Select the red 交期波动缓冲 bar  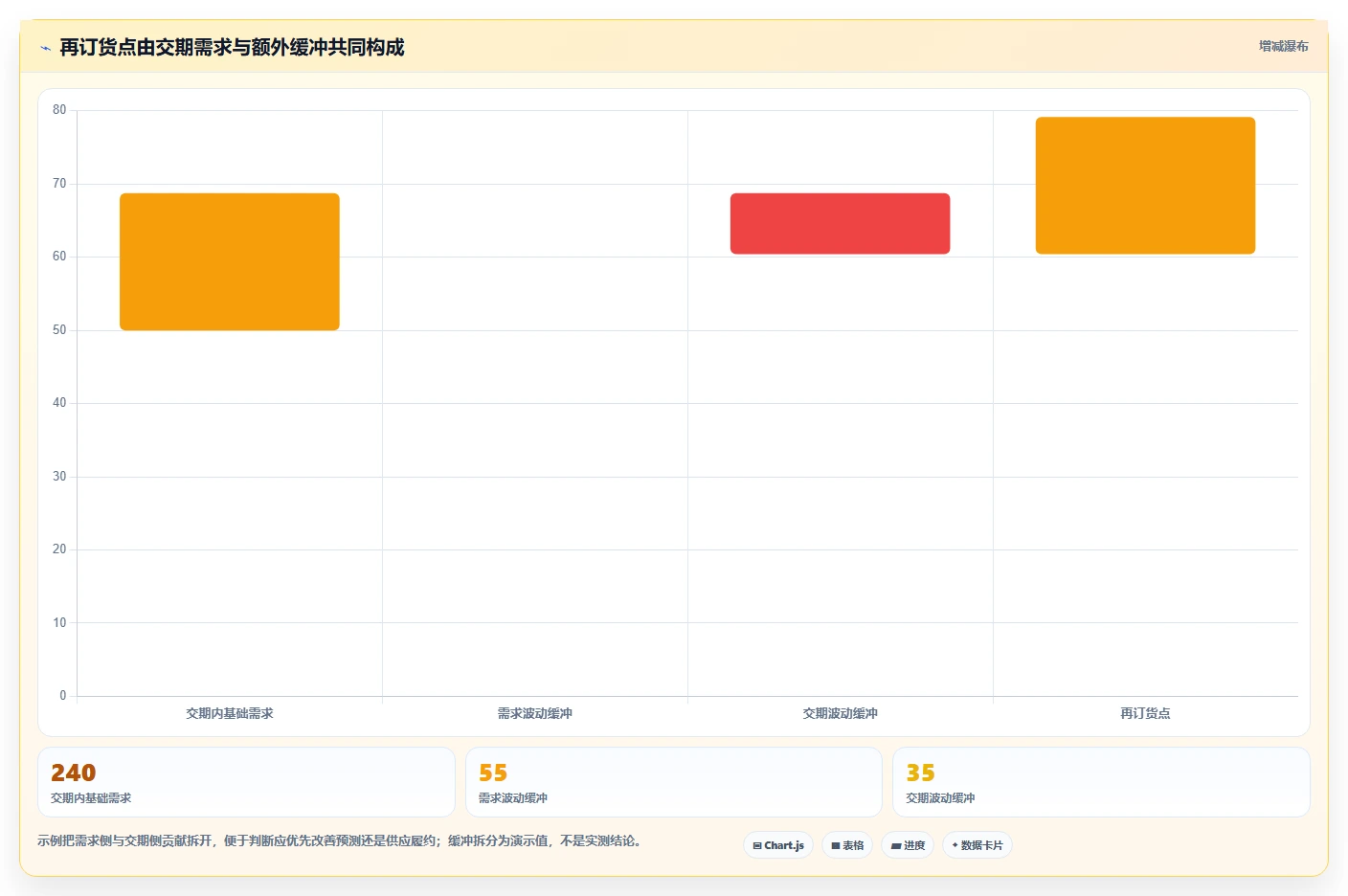pos(840,223)
